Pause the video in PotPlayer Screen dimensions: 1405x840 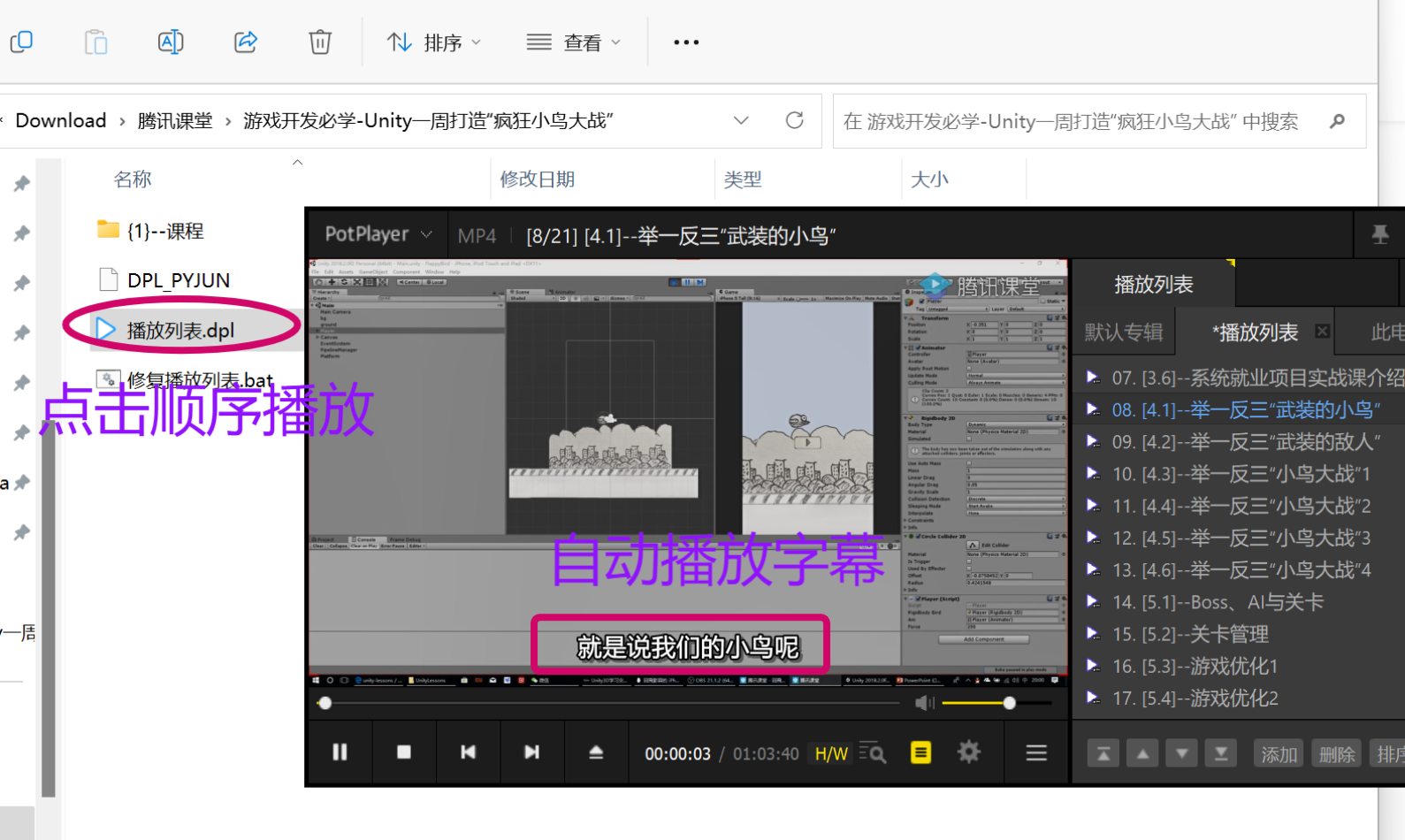click(x=340, y=752)
